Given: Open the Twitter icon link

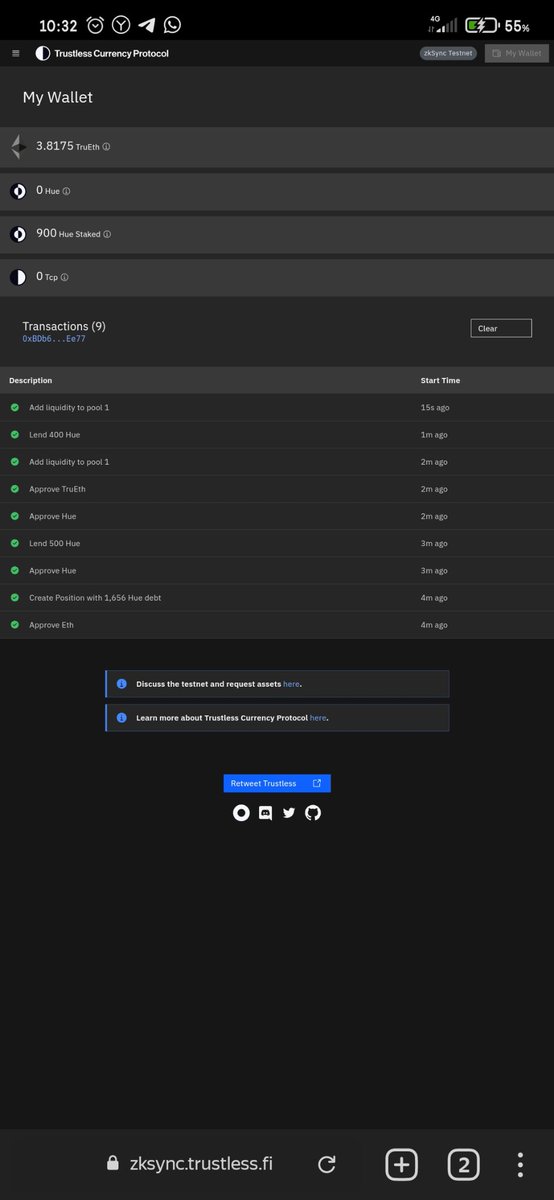Looking at the screenshot, I should pos(289,813).
